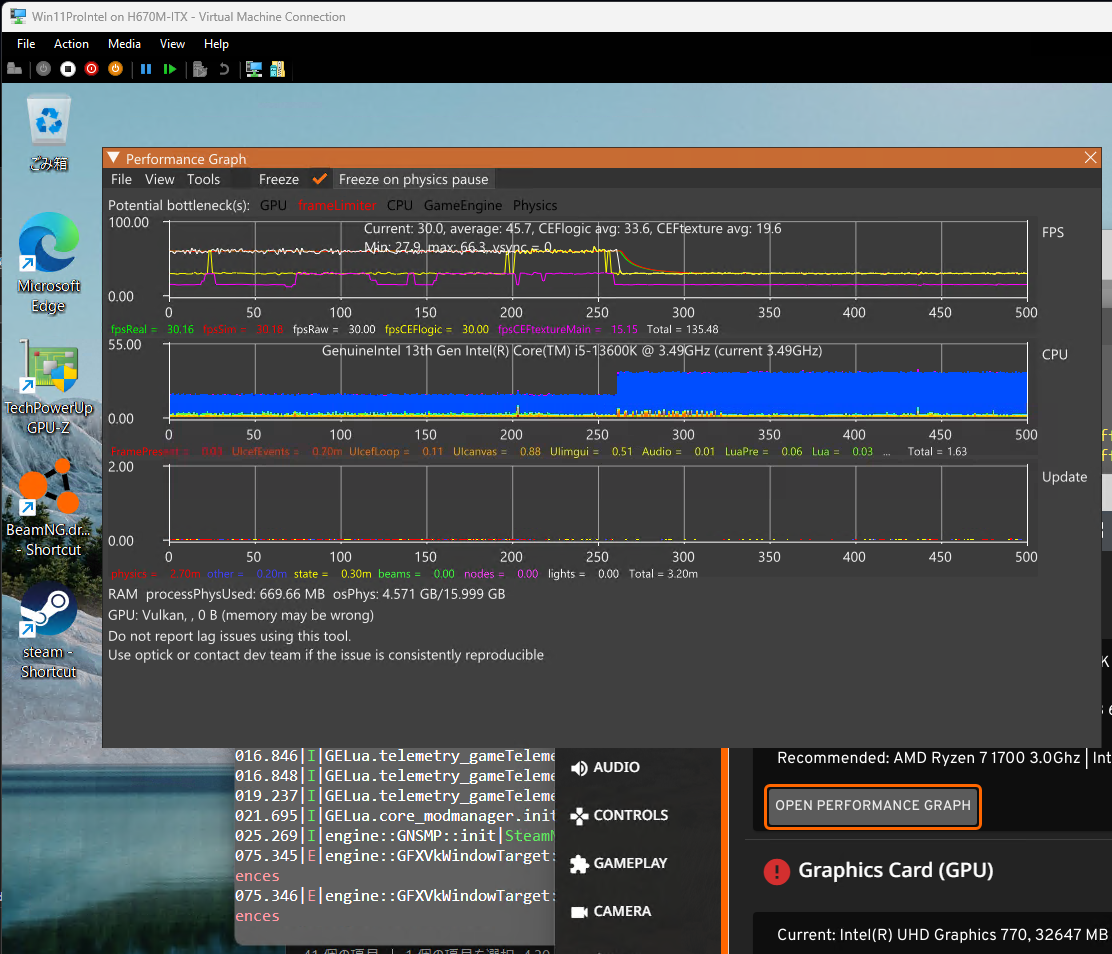The image size is (1112, 954).
Task: Click the GPU: Vulkan memory line
Action: pyautogui.click(x=240, y=616)
